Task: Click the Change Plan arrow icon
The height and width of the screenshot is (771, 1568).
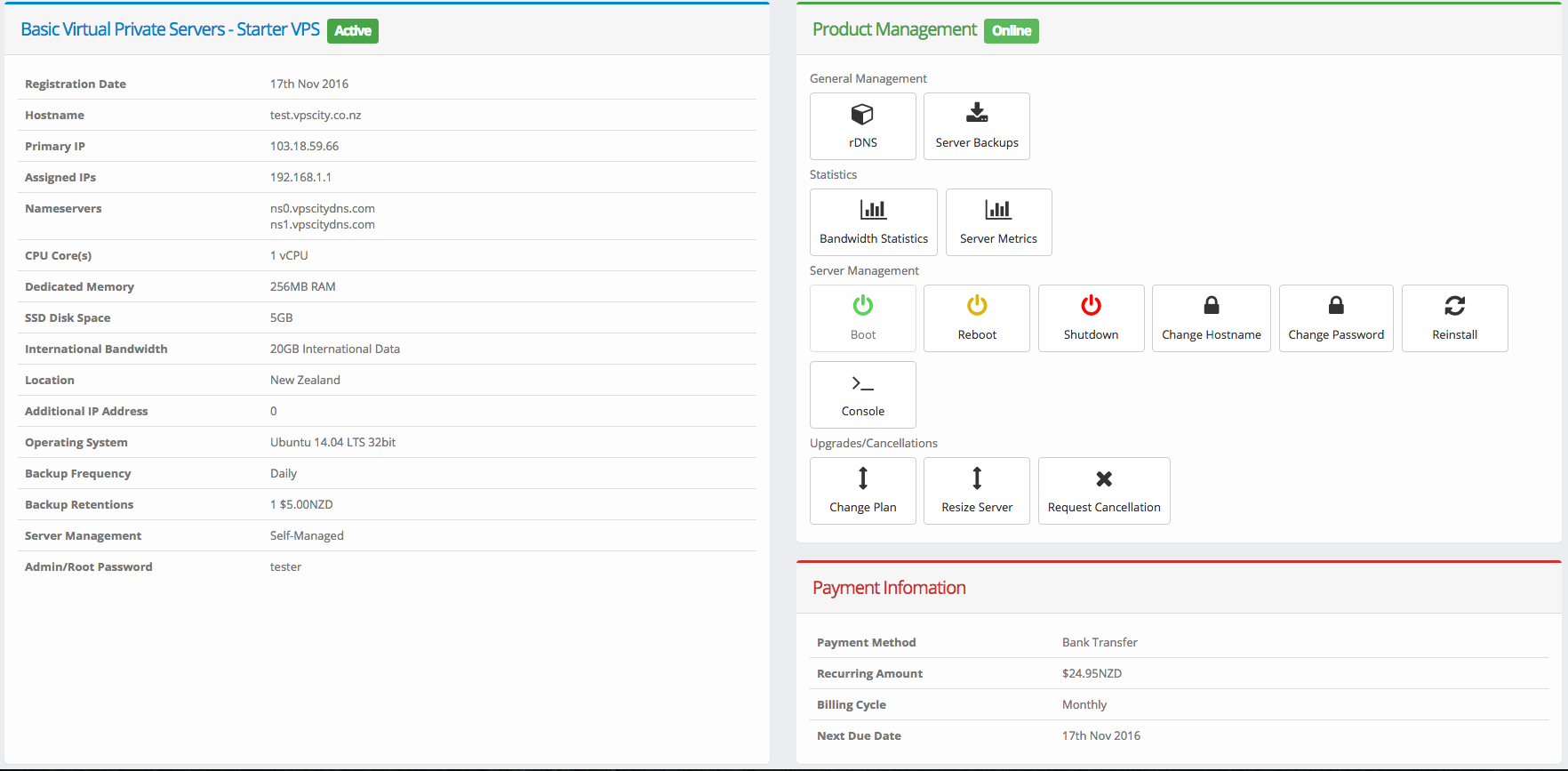Action: (862, 478)
